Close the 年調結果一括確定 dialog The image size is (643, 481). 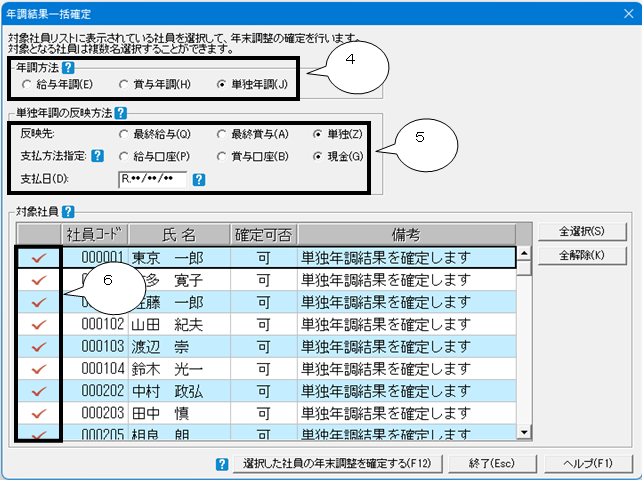point(628,14)
